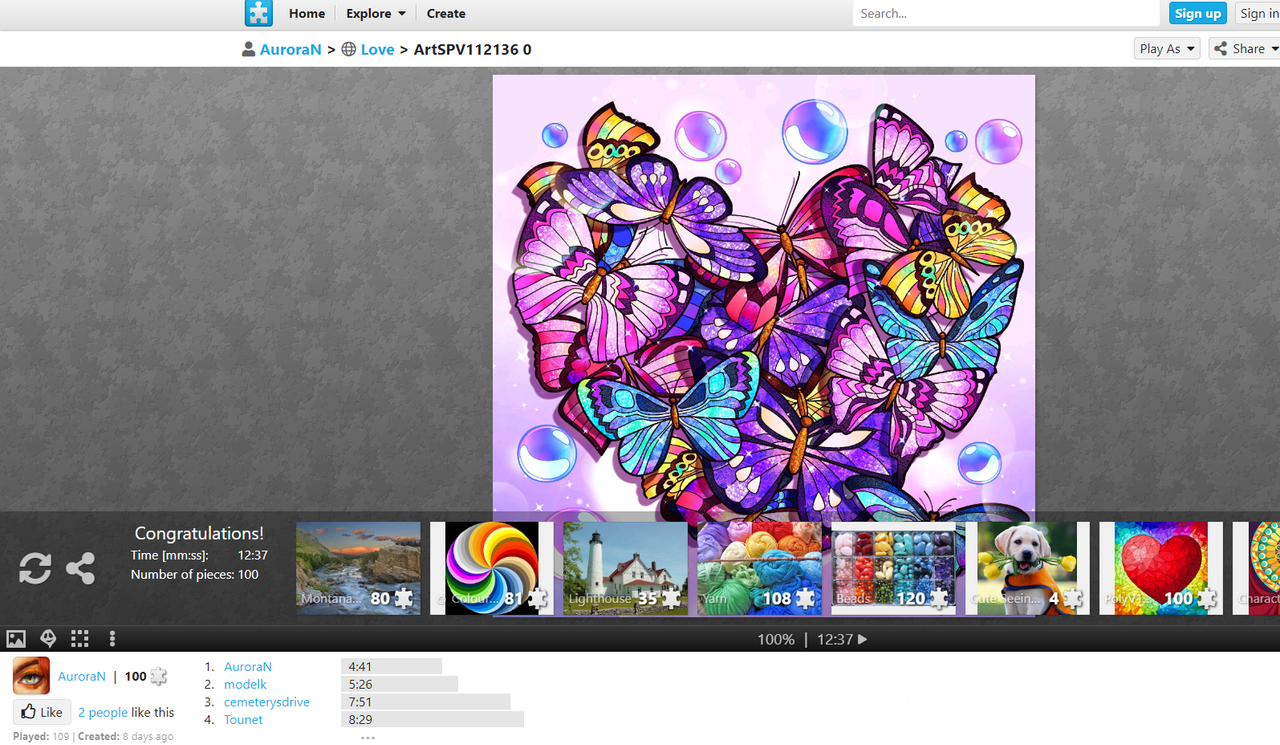Focus the Search input field
1280x745 pixels.
(1006, 14)
